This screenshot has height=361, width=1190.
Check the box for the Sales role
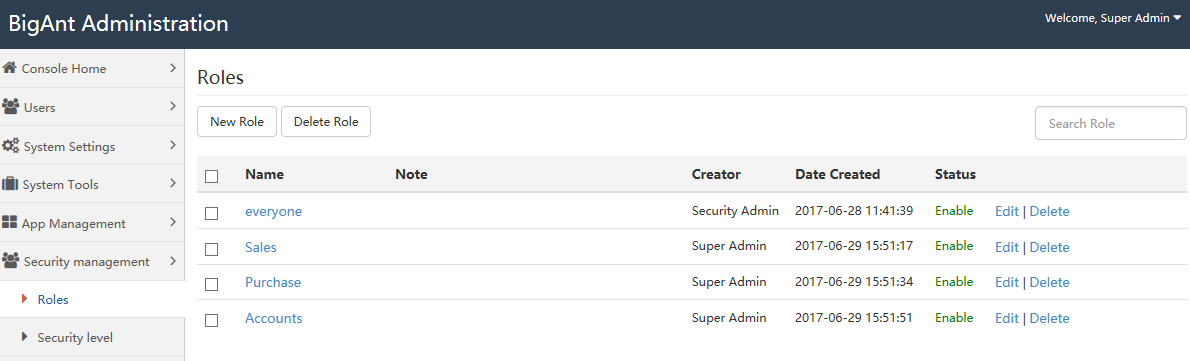212,249
